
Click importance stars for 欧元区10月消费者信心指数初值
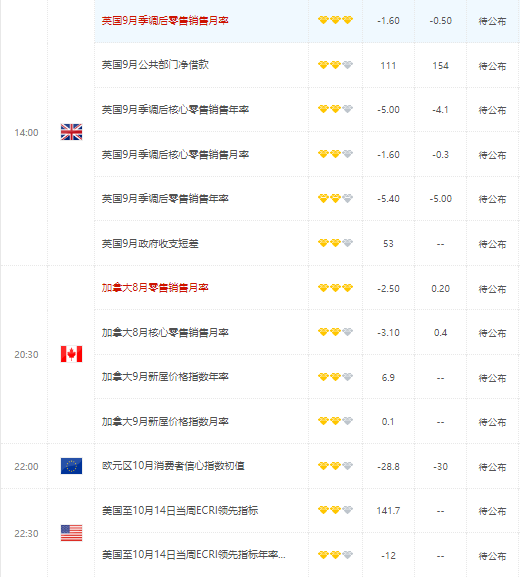335,466
